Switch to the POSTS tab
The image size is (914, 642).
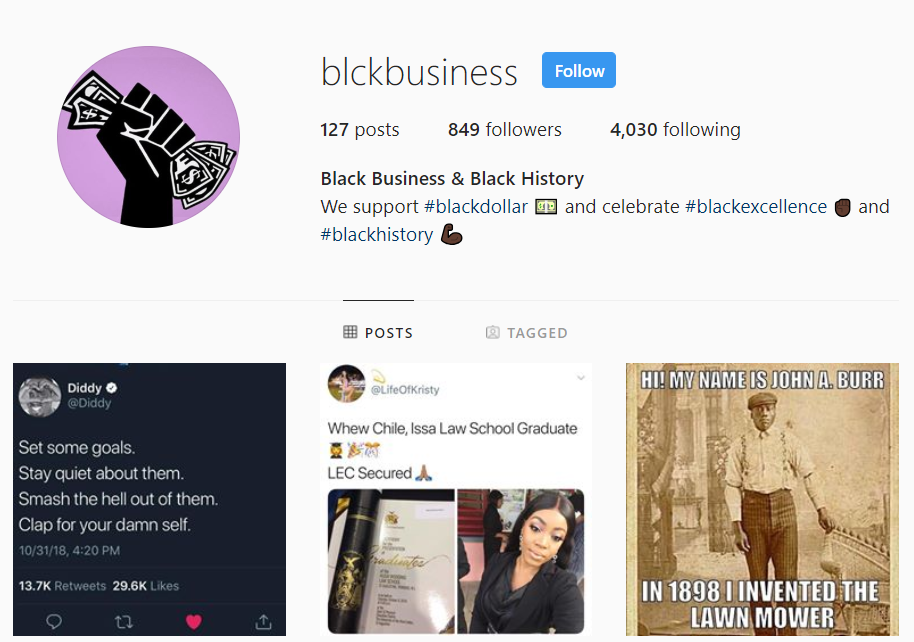378,332
